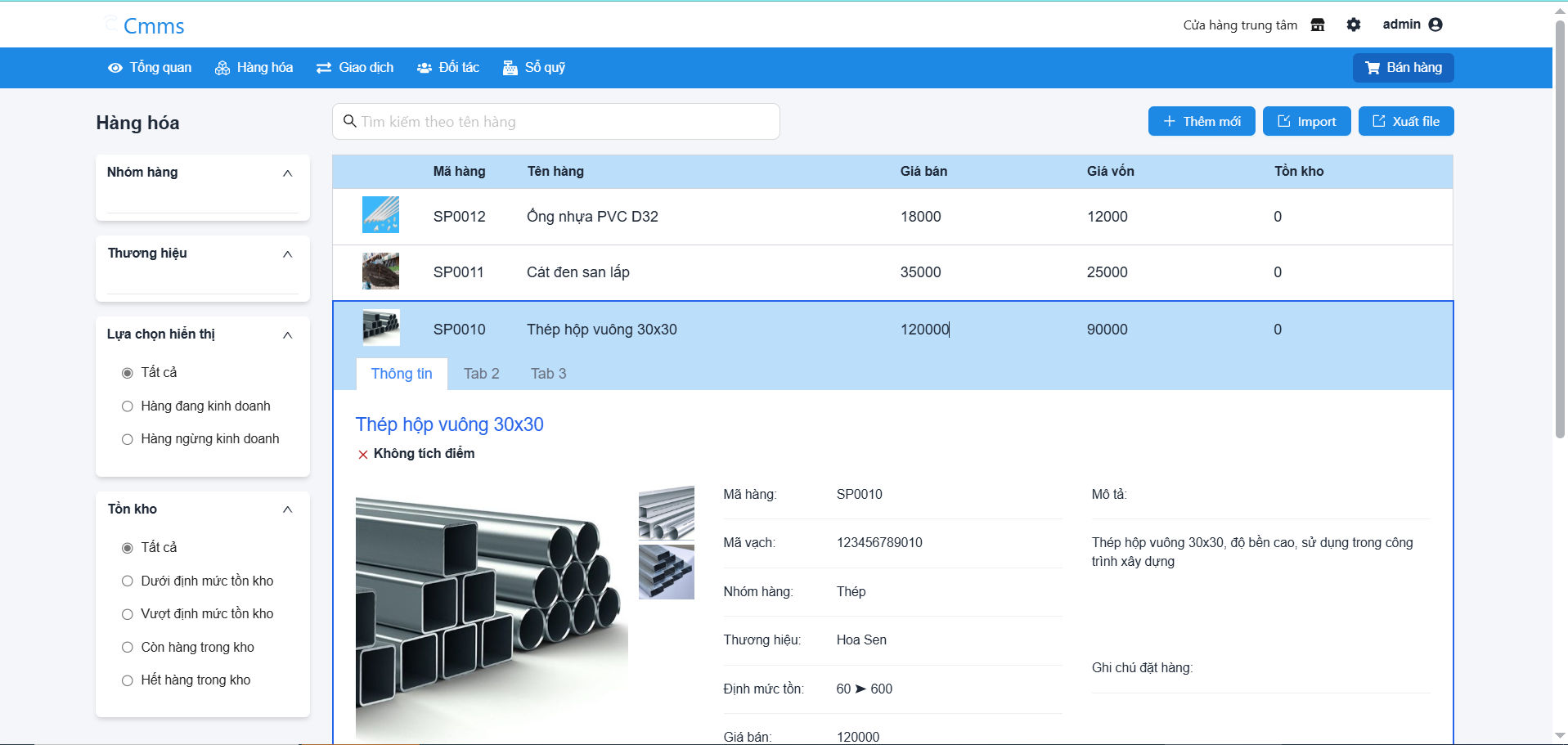Click the search magnifier icon

pos(349,121)
